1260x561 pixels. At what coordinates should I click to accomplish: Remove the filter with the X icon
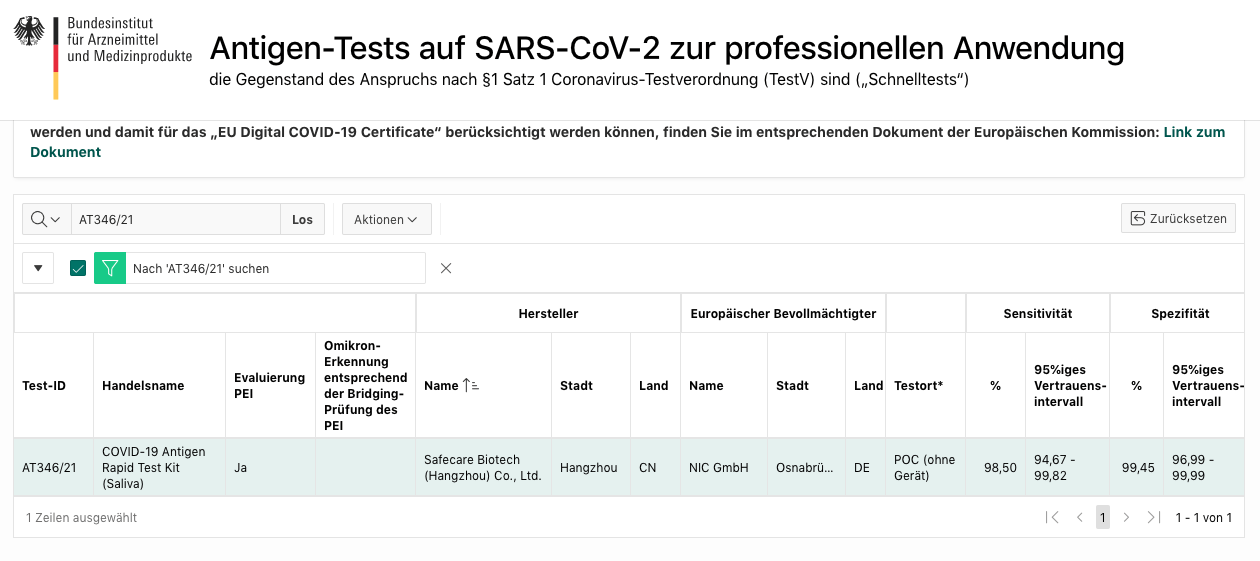point(446,268)
